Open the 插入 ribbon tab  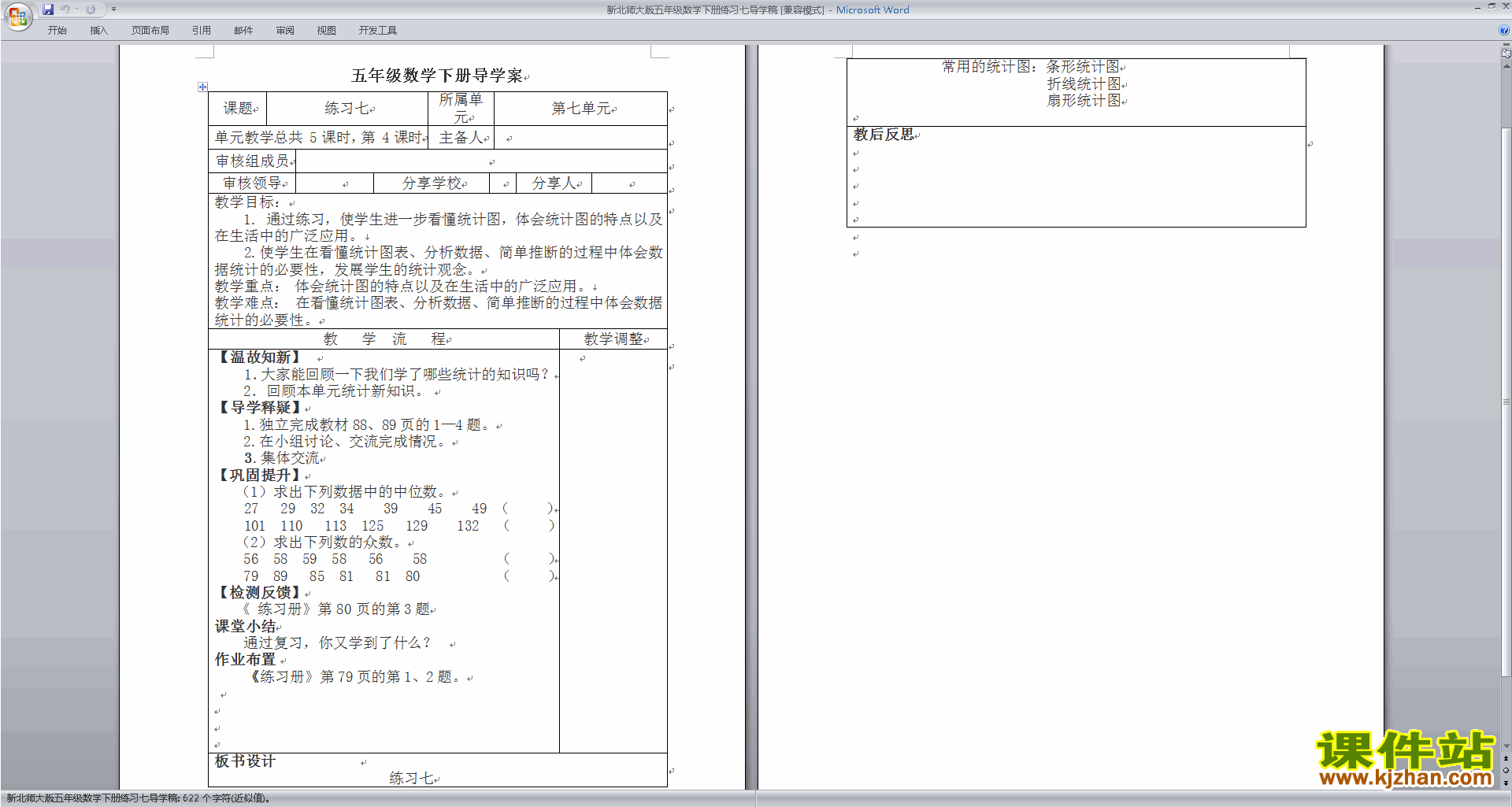pos(98,31)
